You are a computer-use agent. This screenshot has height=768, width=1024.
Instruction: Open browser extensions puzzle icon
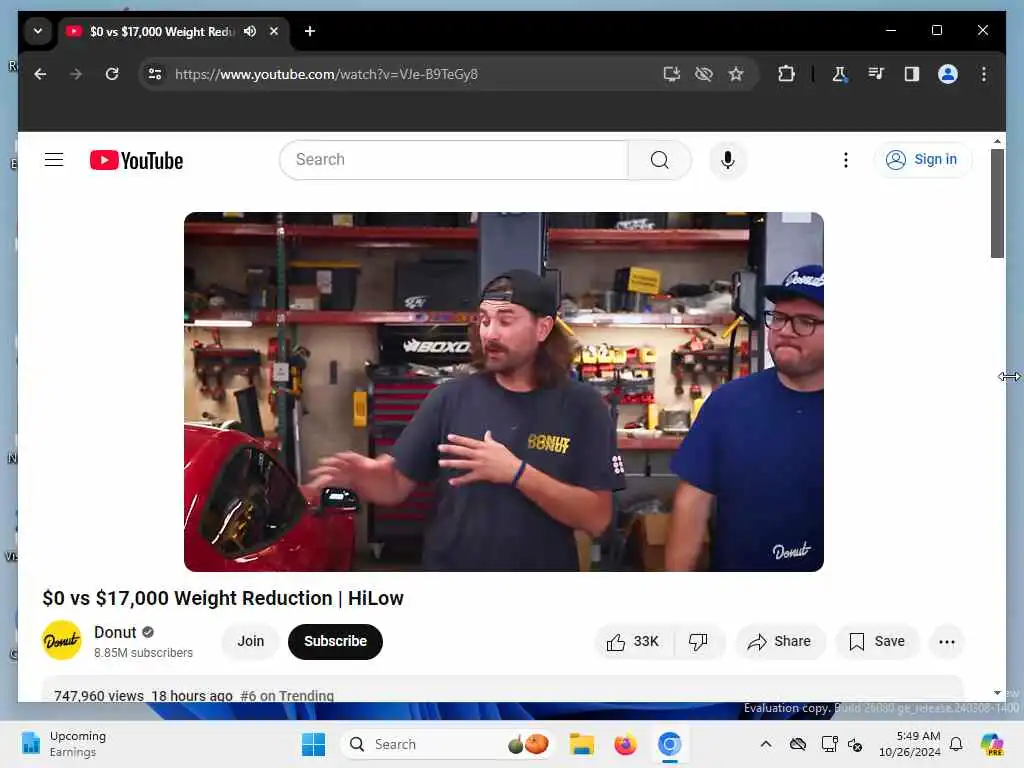(786, 74)
